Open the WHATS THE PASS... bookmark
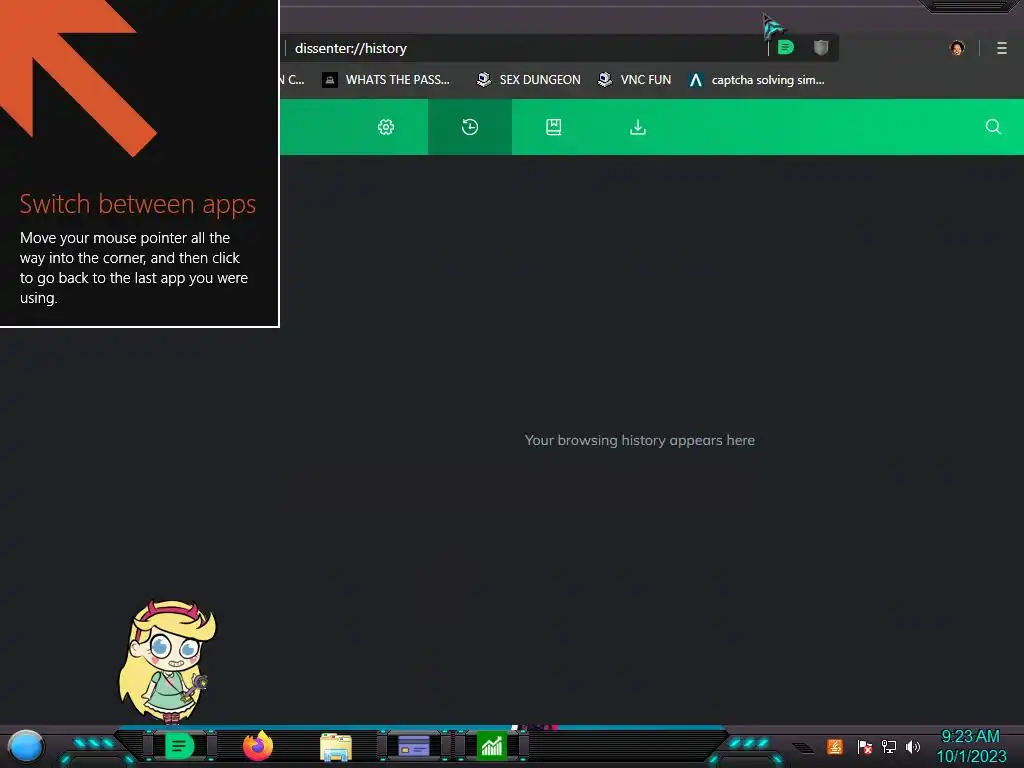This screenshot has height=768, width=1024. 386,80
